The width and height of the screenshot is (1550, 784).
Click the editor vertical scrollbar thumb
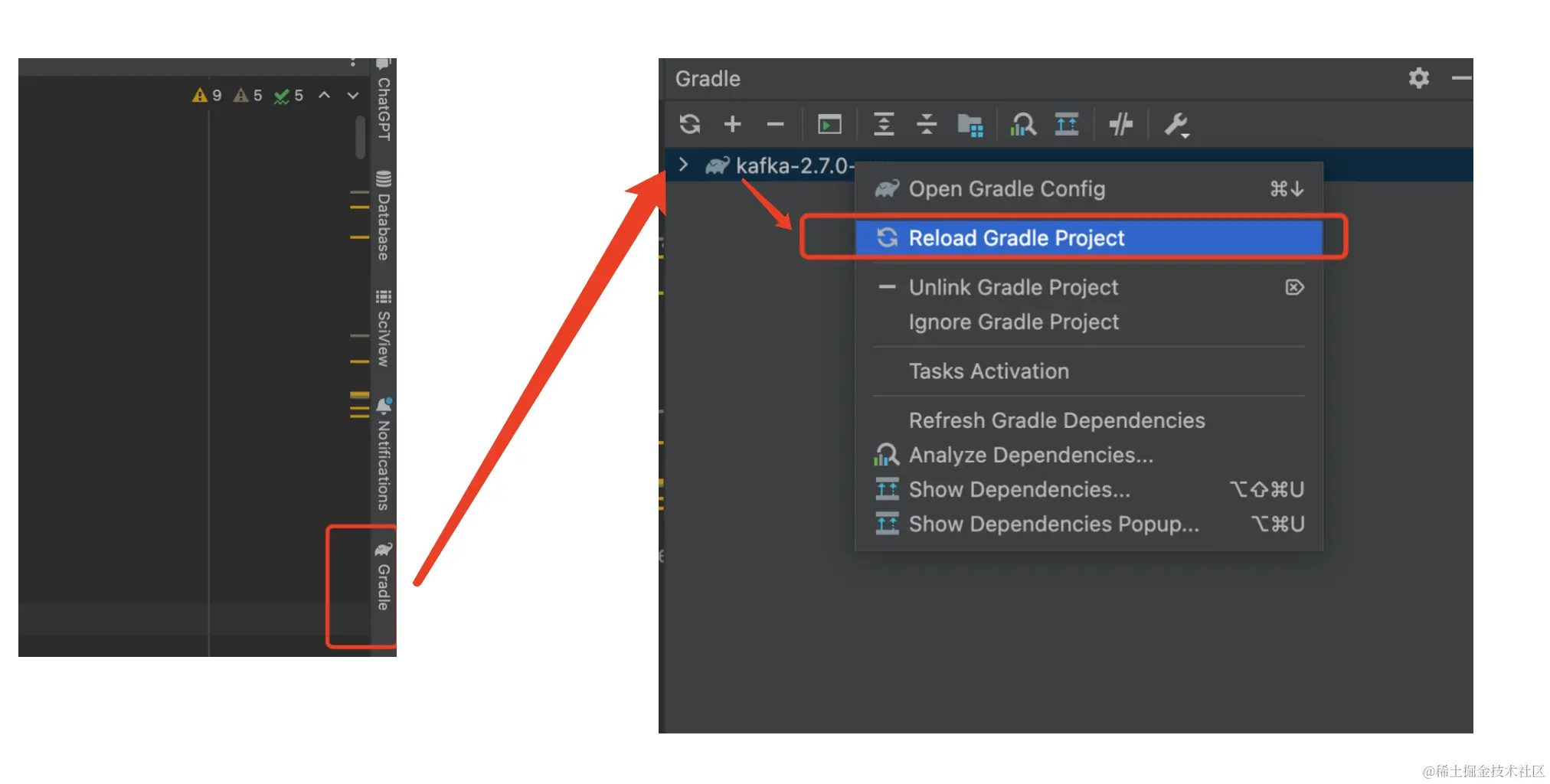360,138
